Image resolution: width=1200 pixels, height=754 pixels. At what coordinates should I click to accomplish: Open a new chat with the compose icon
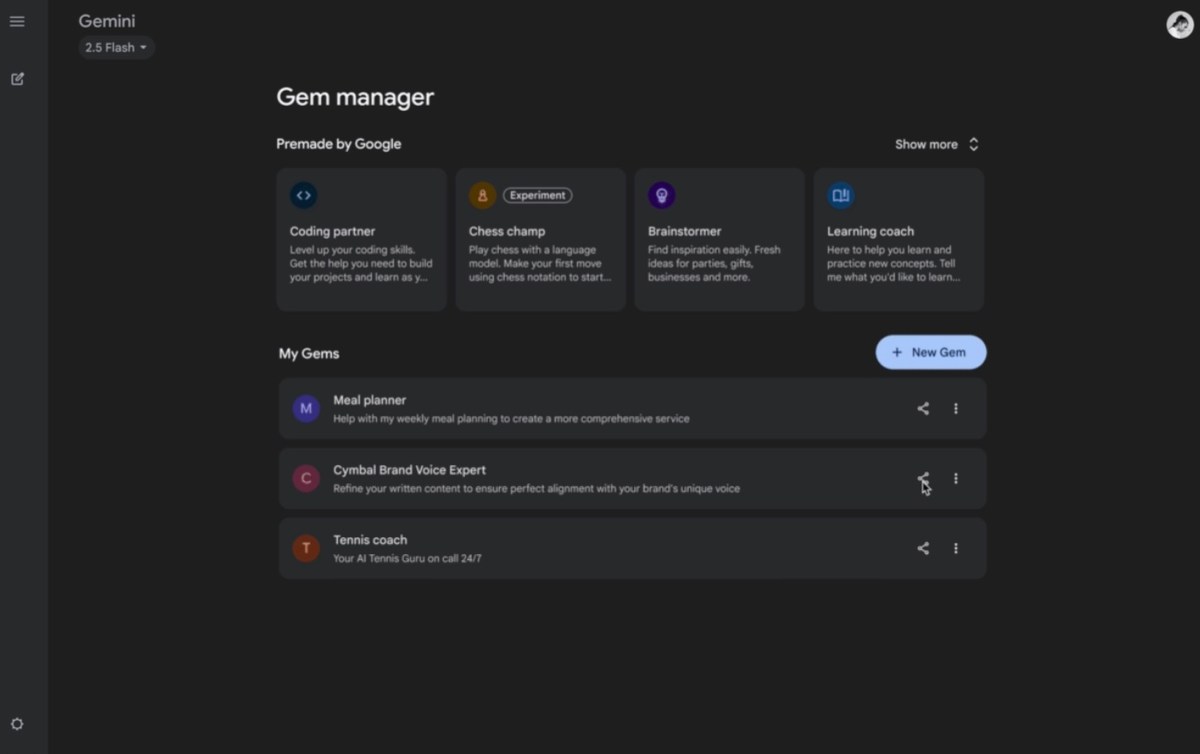click(x=17, y=78)
